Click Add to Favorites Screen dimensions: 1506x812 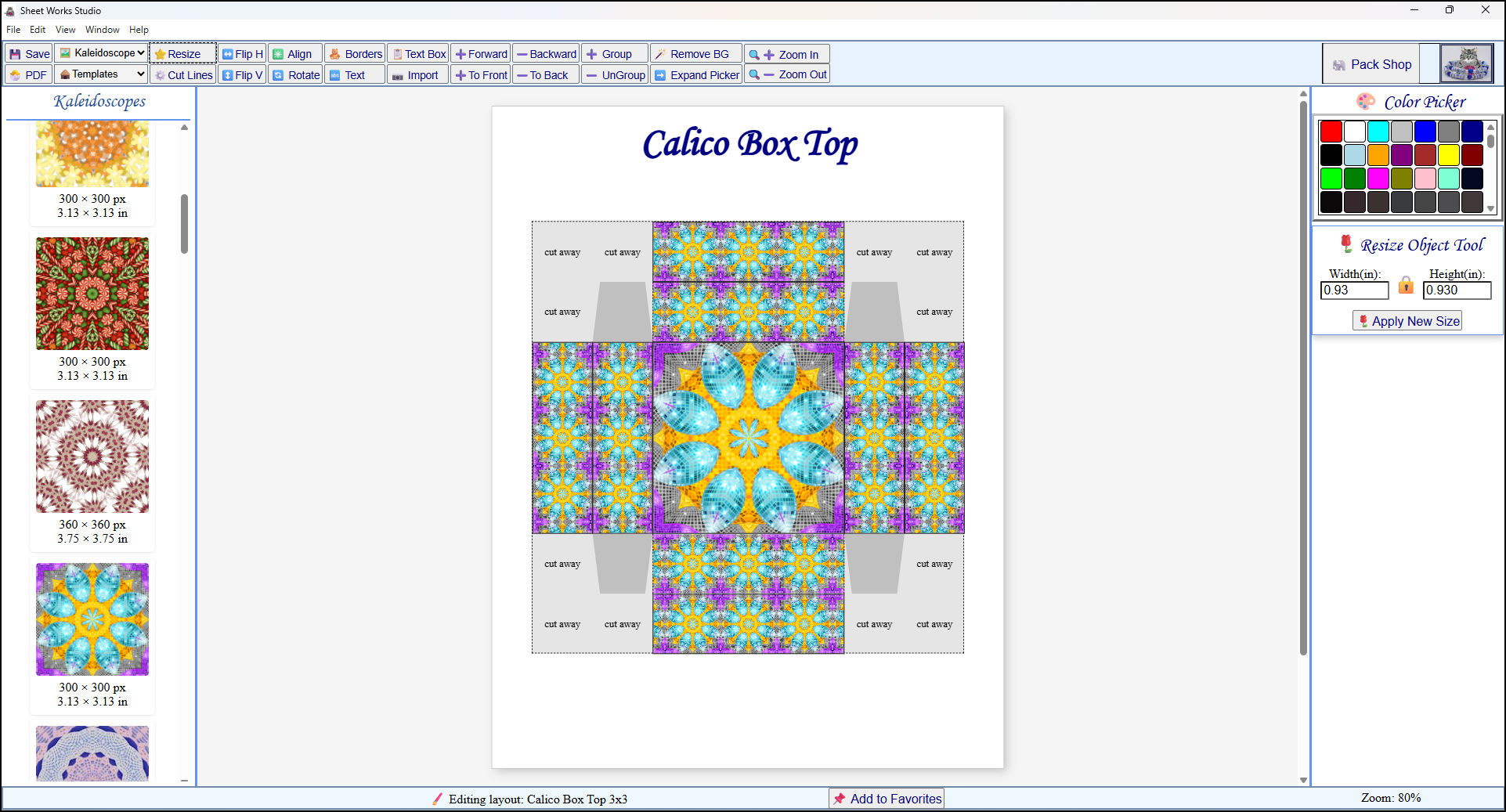pos(886,799)
